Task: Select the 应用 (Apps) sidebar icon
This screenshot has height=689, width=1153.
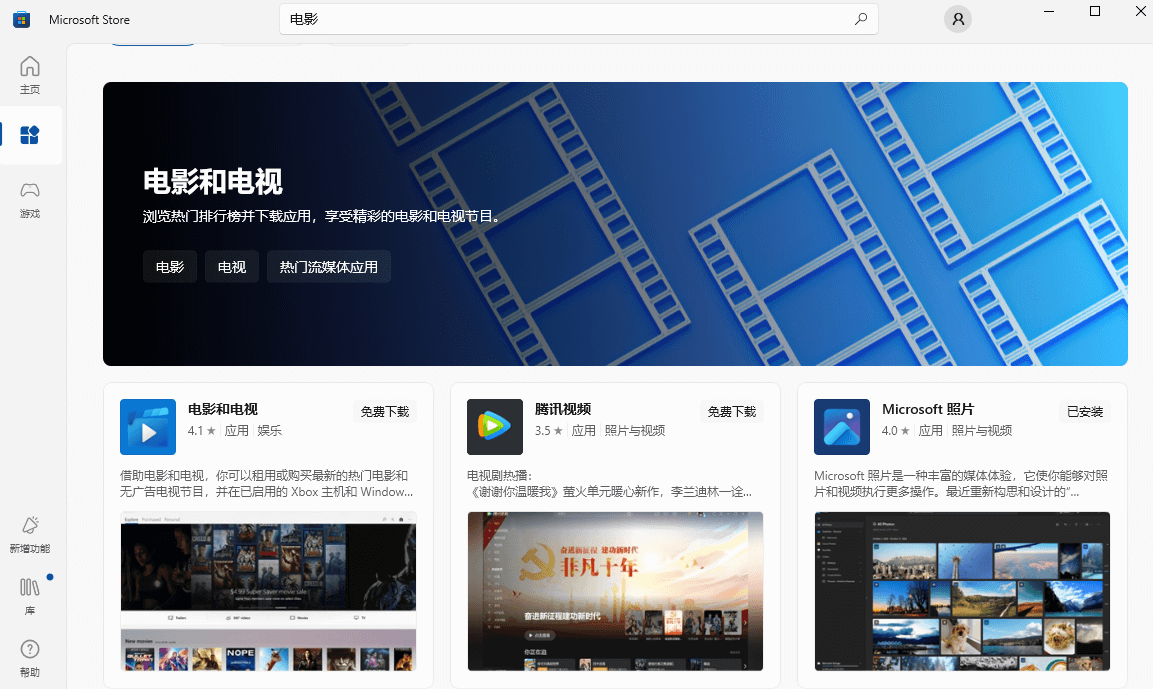Action: point(30,135)
